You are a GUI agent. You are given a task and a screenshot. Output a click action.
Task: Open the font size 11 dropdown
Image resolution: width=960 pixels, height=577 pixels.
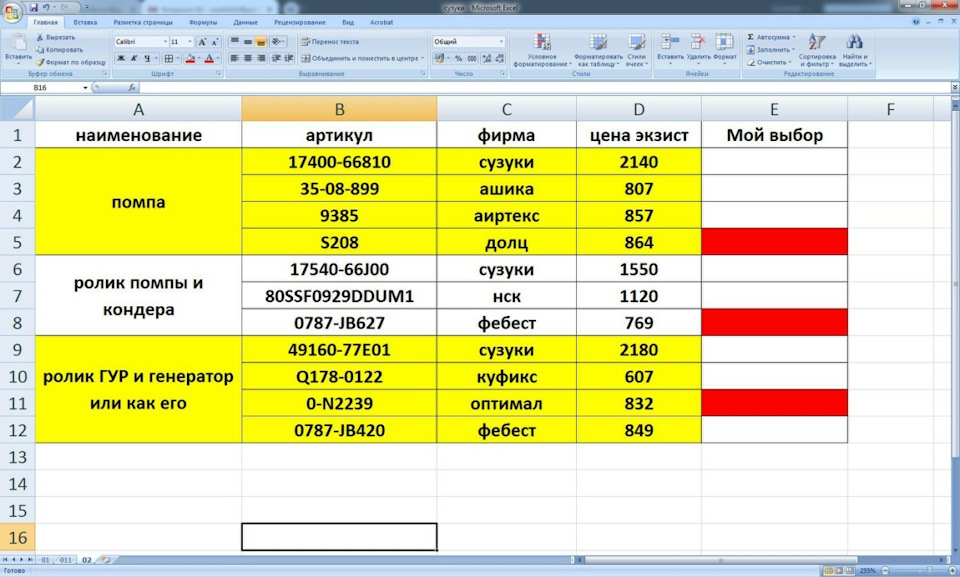[x=190, y=42]
